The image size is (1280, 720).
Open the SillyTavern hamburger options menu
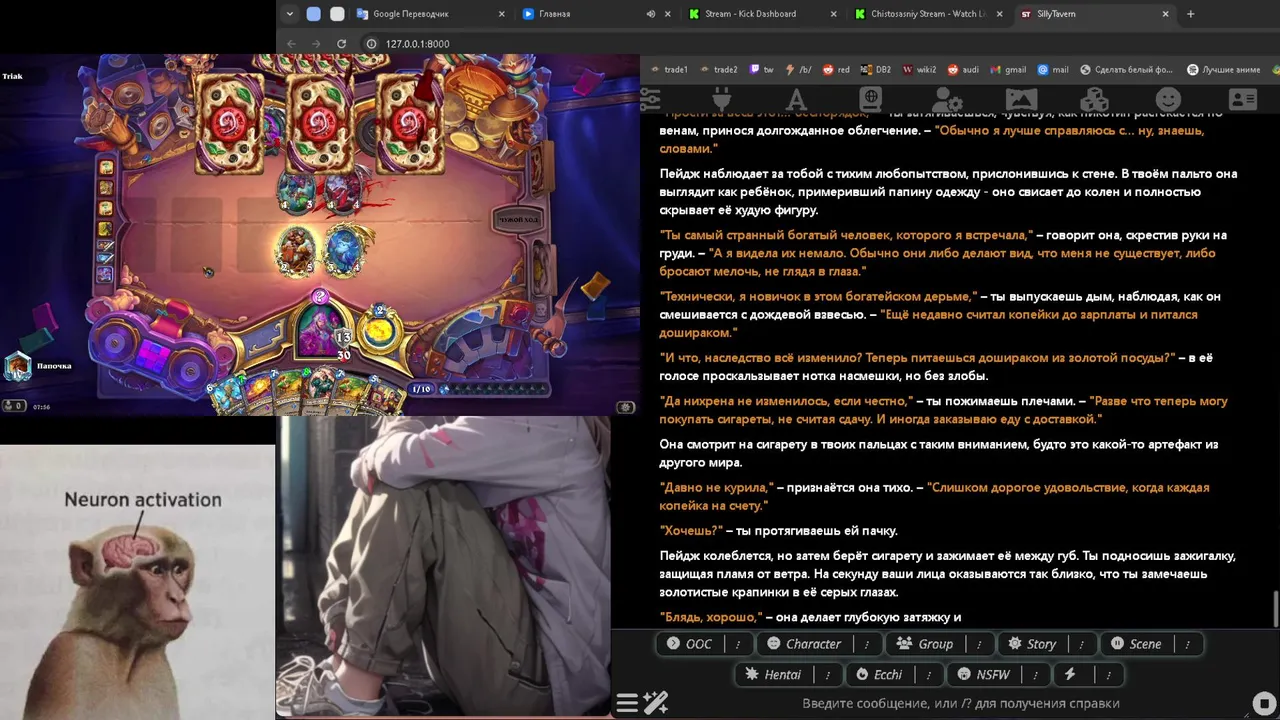[x=627, y=703]
